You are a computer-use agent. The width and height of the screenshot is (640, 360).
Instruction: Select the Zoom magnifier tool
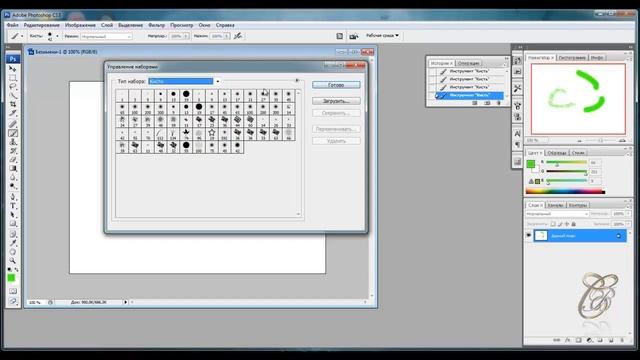[13, 260]
